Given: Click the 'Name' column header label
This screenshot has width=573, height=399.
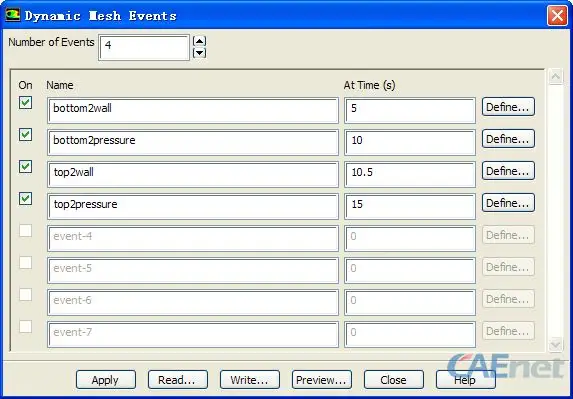Looking at the screenshot, I should click(60, 85).
